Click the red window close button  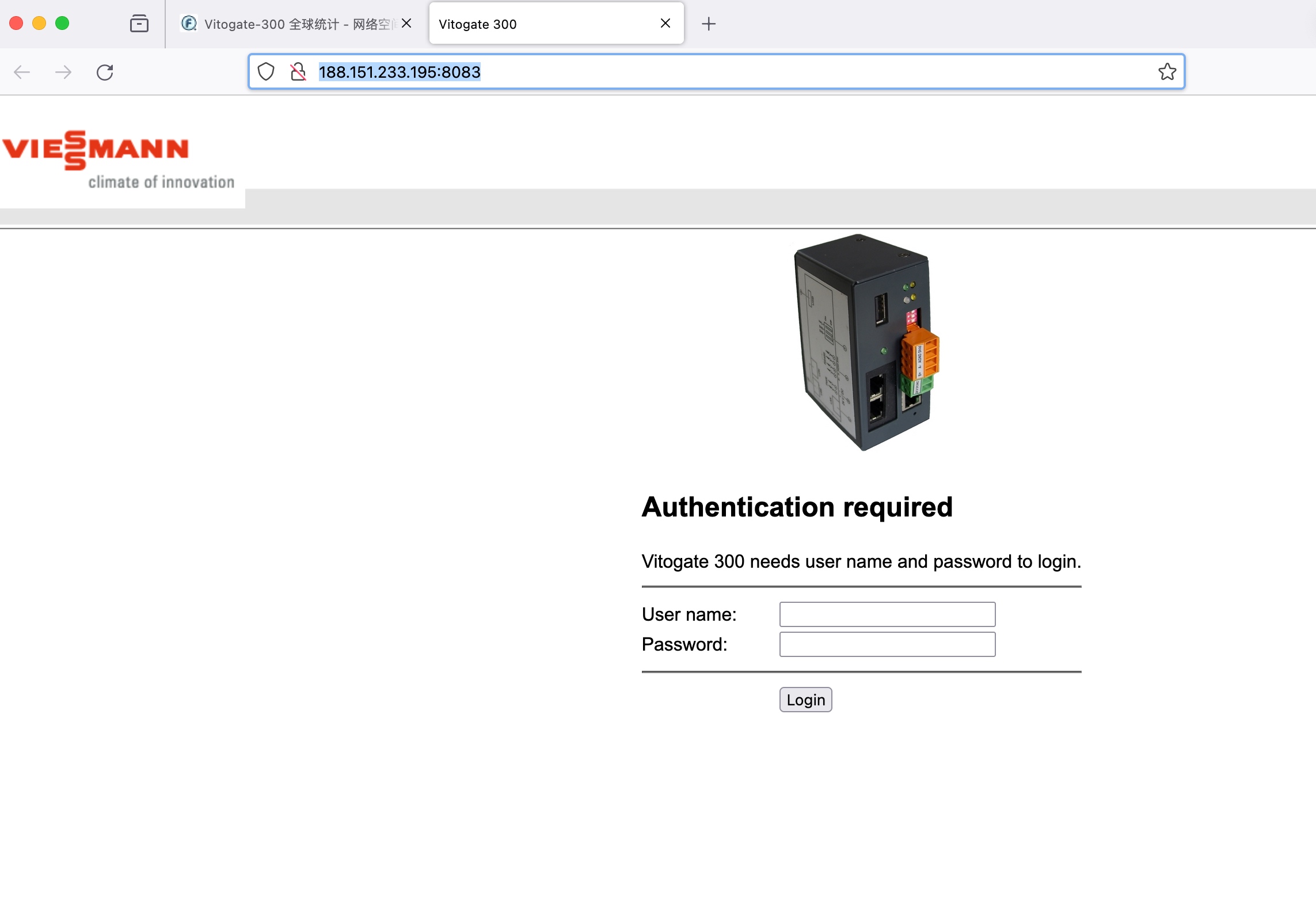point(16,23)
